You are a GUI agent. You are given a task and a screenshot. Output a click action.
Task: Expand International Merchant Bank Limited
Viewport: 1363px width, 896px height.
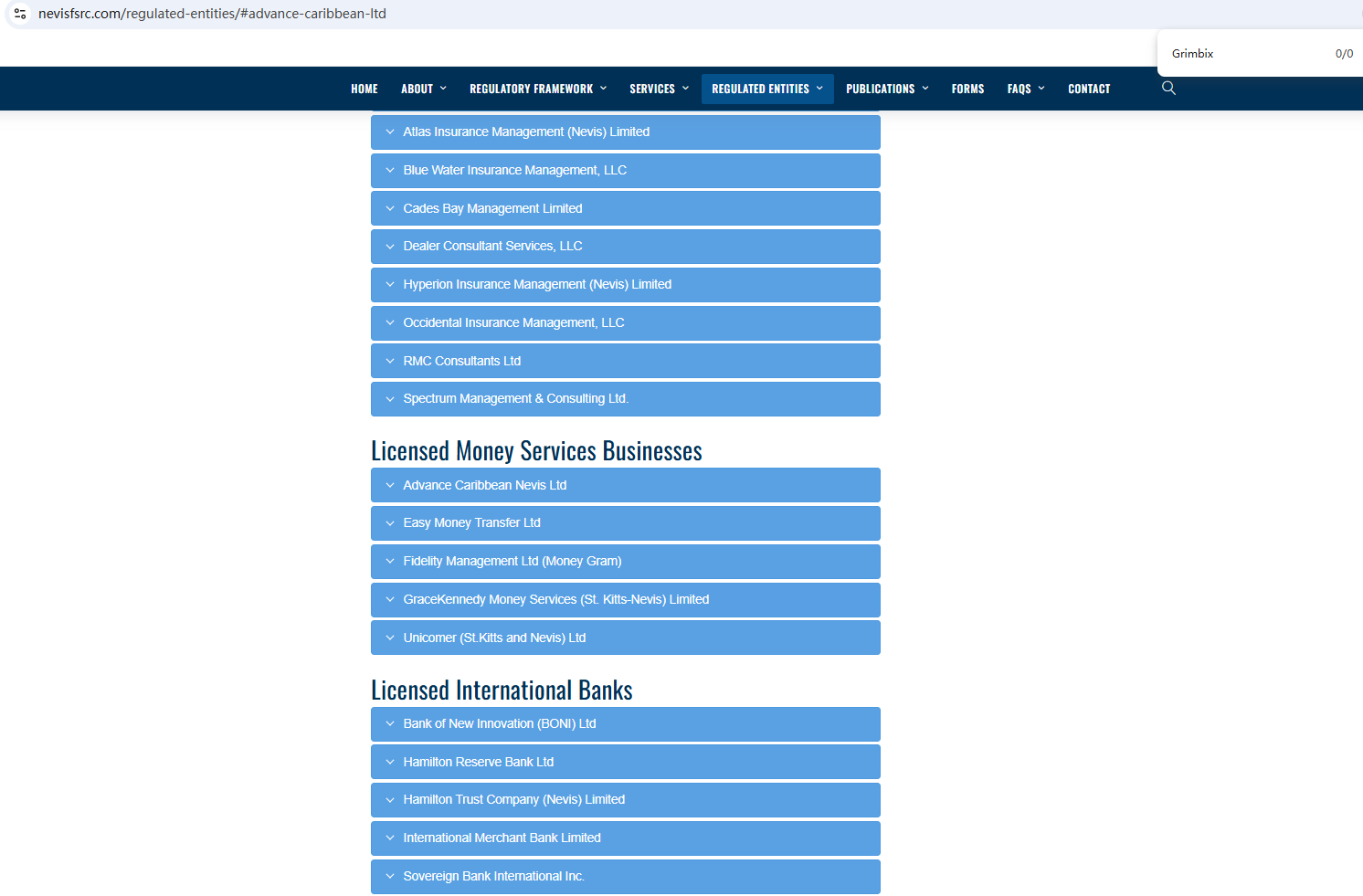click(x=626, y=838)
